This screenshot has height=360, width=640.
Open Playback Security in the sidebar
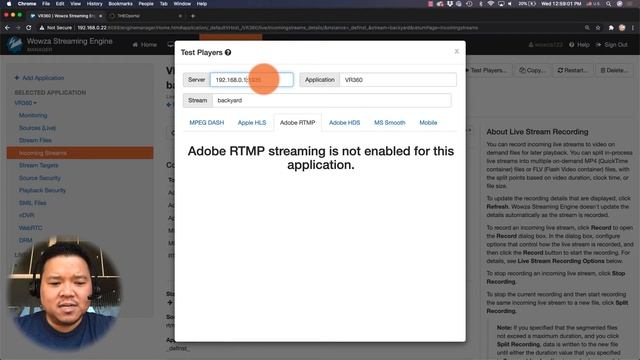tap(42, 190)
